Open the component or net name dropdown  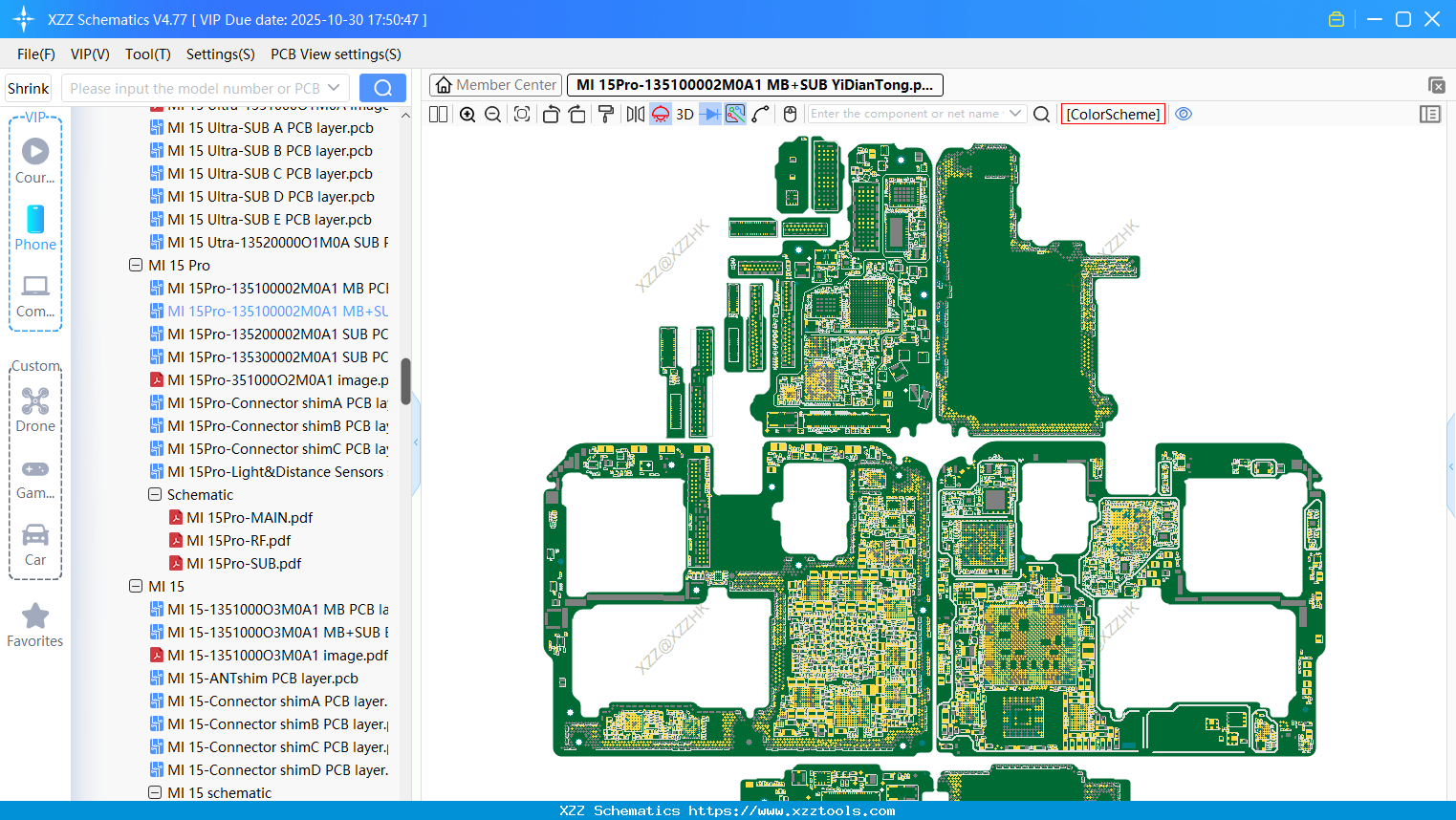pyautogui.click(x=1016, y=114)
